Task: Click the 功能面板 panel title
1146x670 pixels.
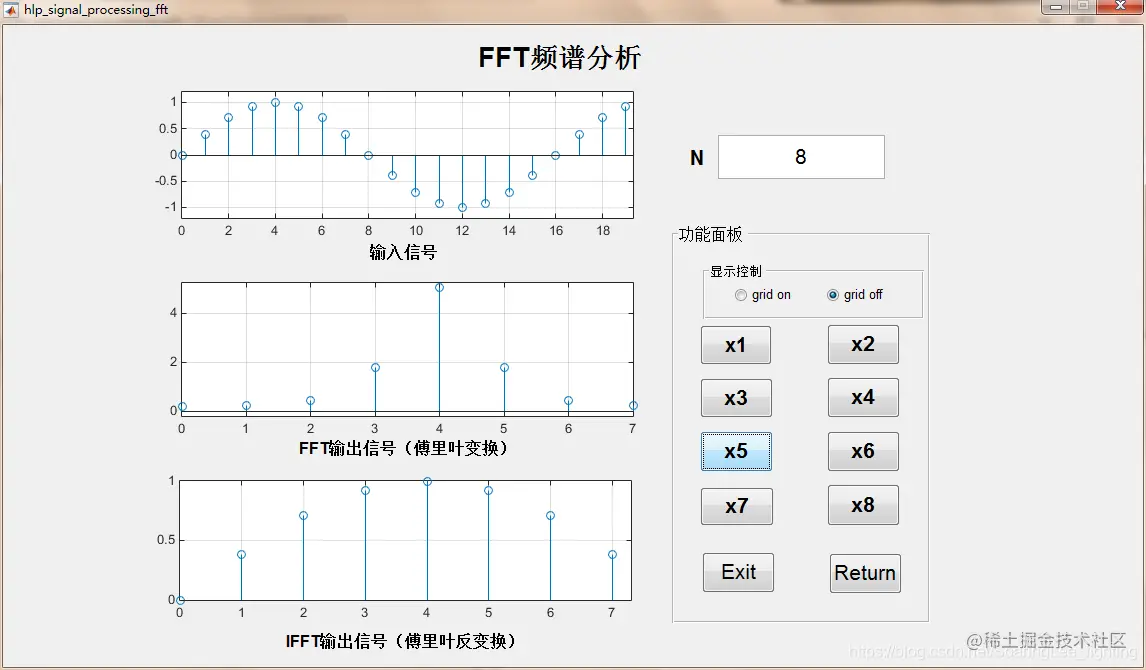Action: tap(710, 235)
